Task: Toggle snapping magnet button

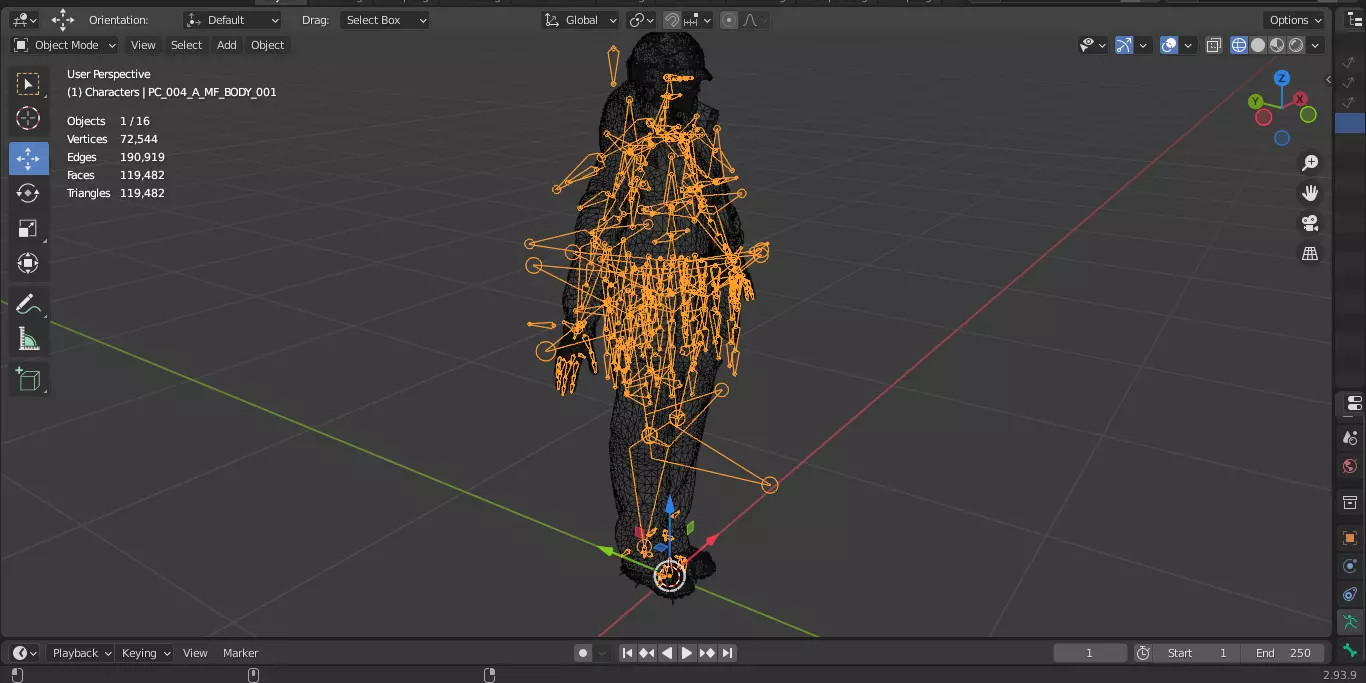Action: point(672,20)
